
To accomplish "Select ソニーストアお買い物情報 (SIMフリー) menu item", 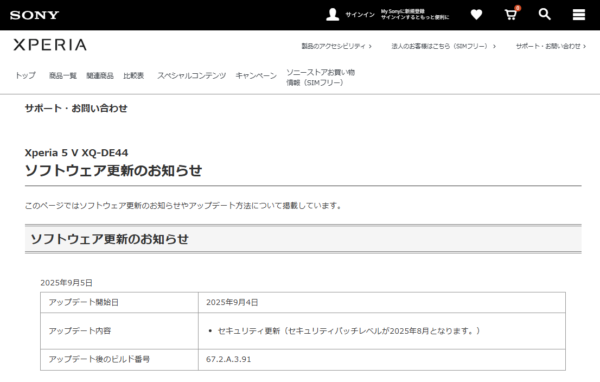I will 321,77.
